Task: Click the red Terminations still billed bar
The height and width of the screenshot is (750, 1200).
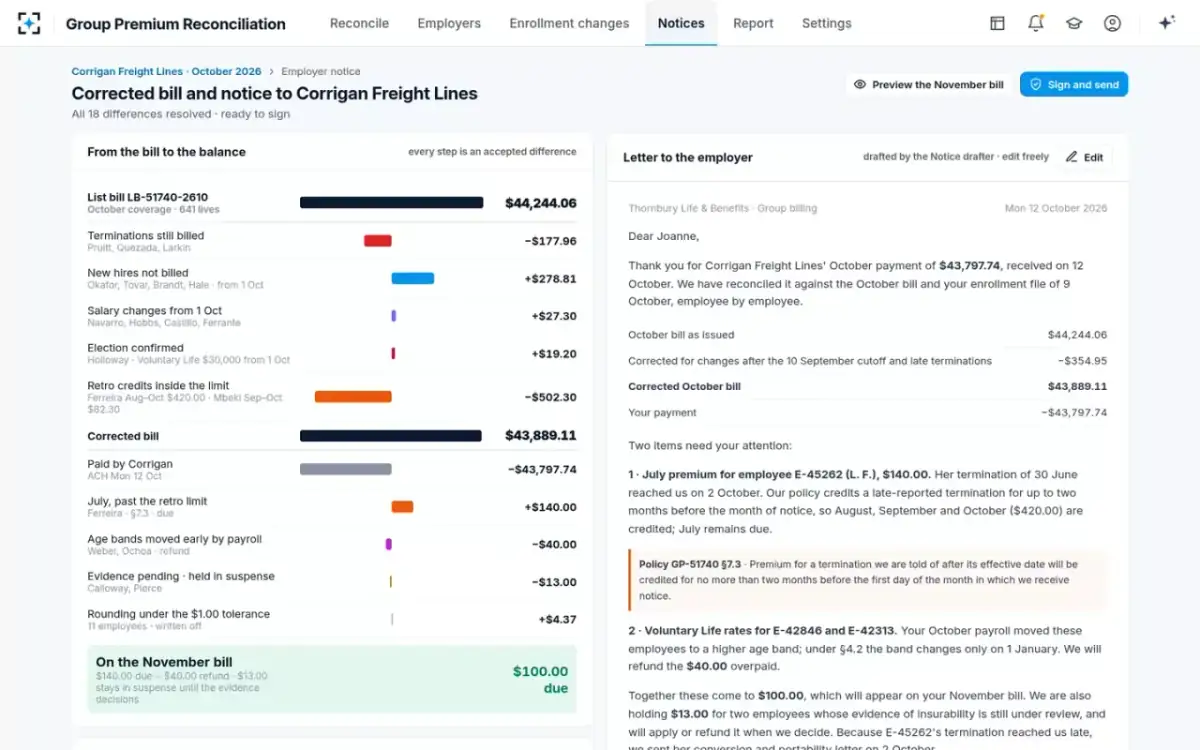Action: tap(378, 241)
